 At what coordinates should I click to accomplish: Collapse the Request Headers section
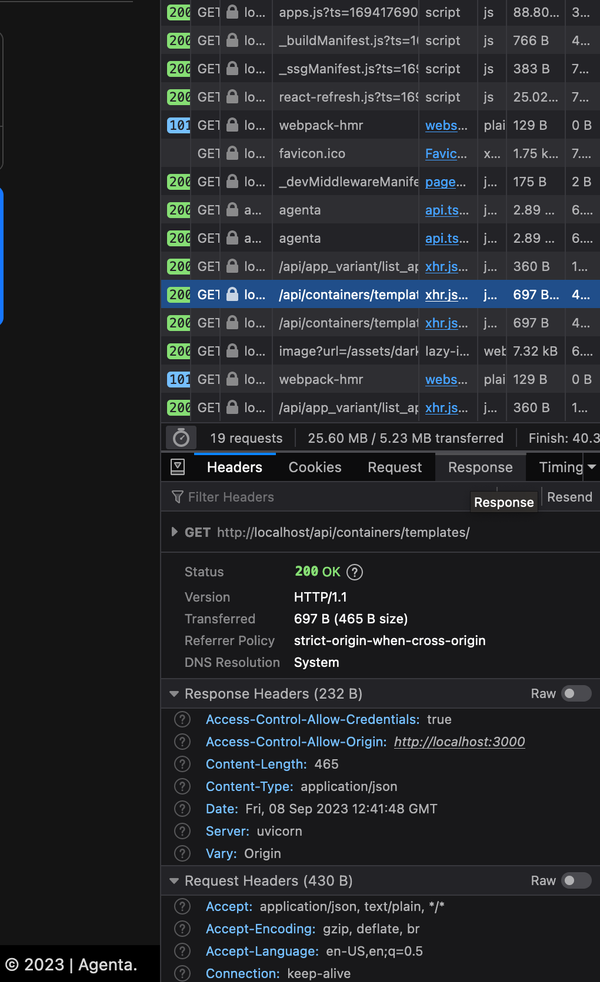click(174, 881)
